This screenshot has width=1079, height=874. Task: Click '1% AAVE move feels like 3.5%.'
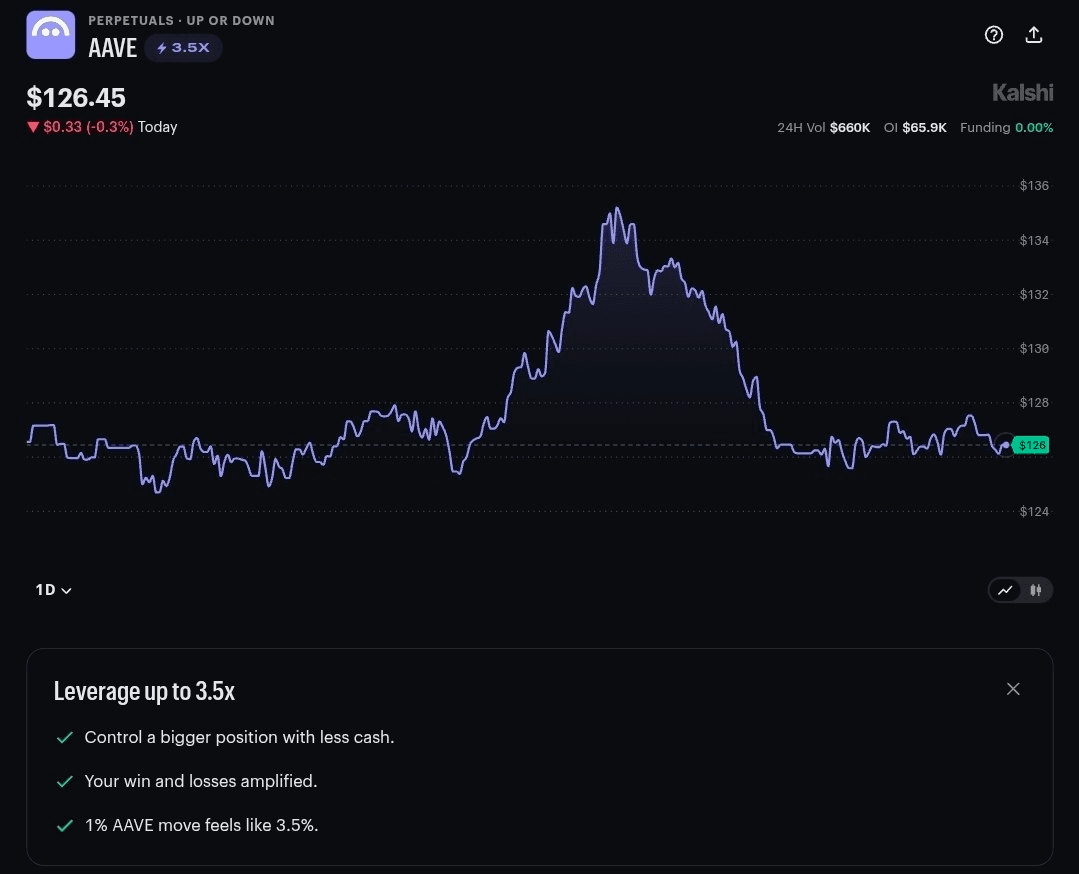(202, 825)
